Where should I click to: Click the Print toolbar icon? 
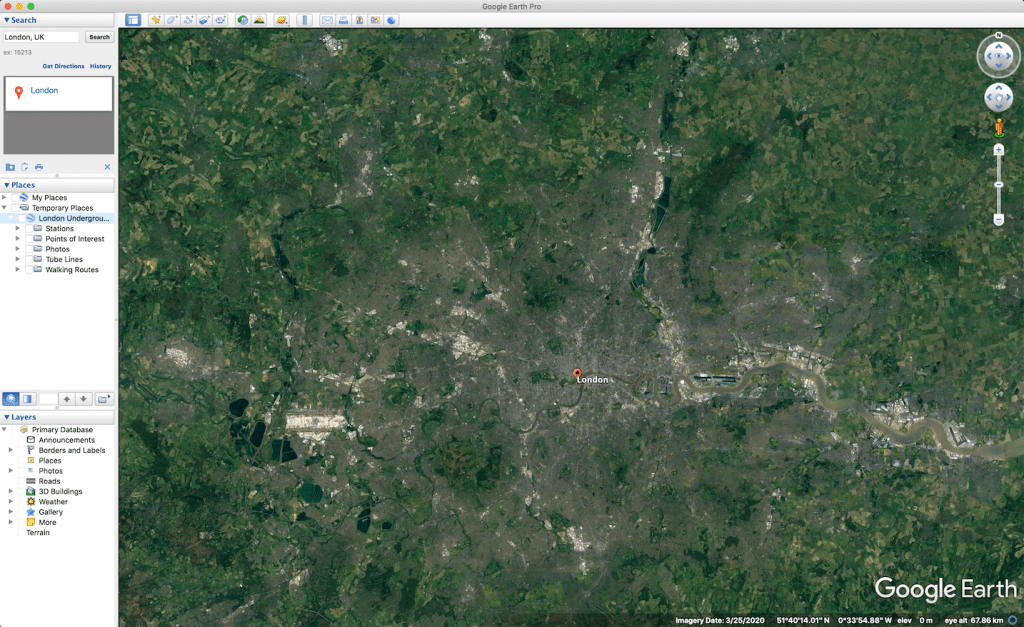(x=344, y=20)
